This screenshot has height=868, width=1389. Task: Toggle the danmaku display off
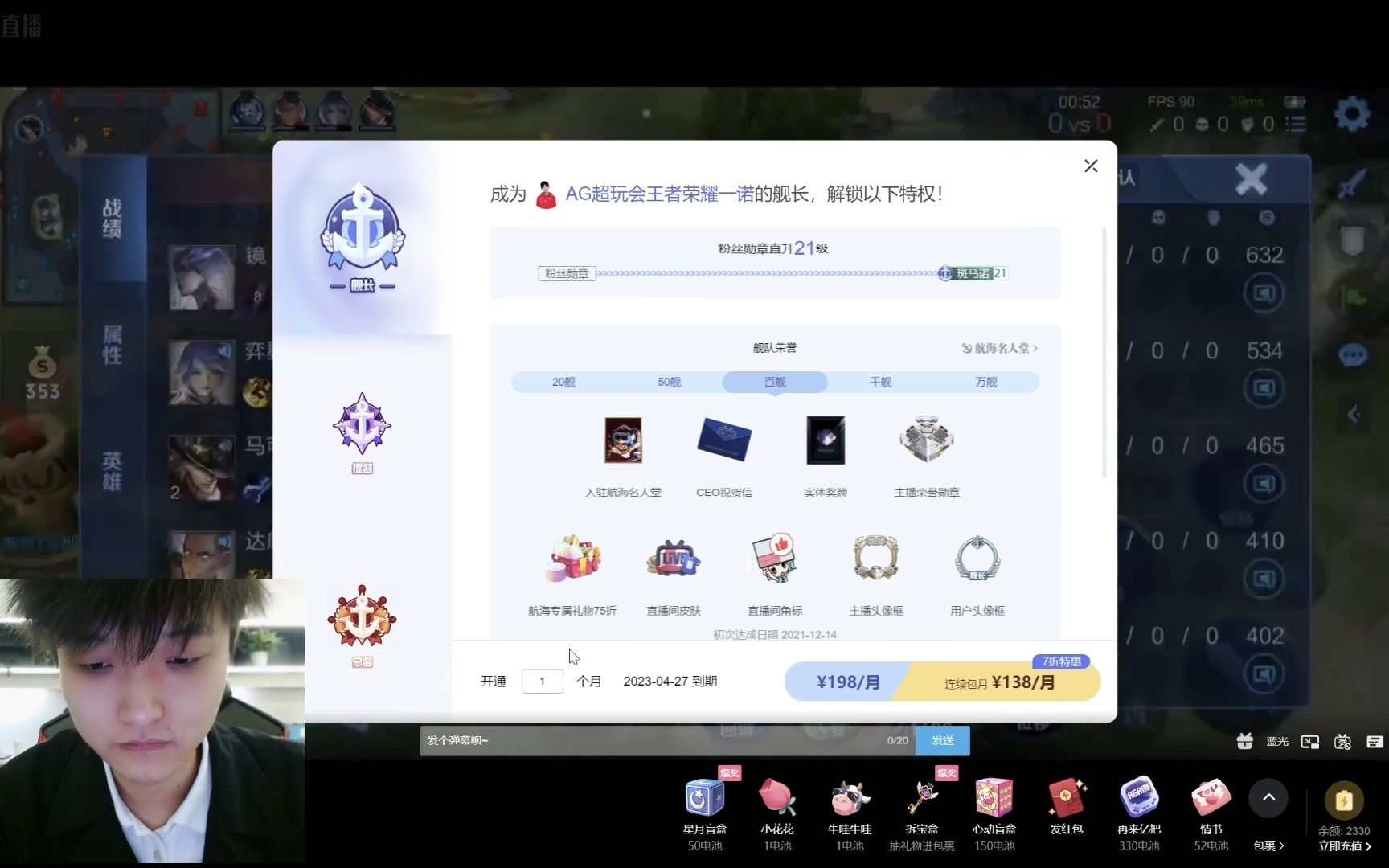(x=1342, y=742)
